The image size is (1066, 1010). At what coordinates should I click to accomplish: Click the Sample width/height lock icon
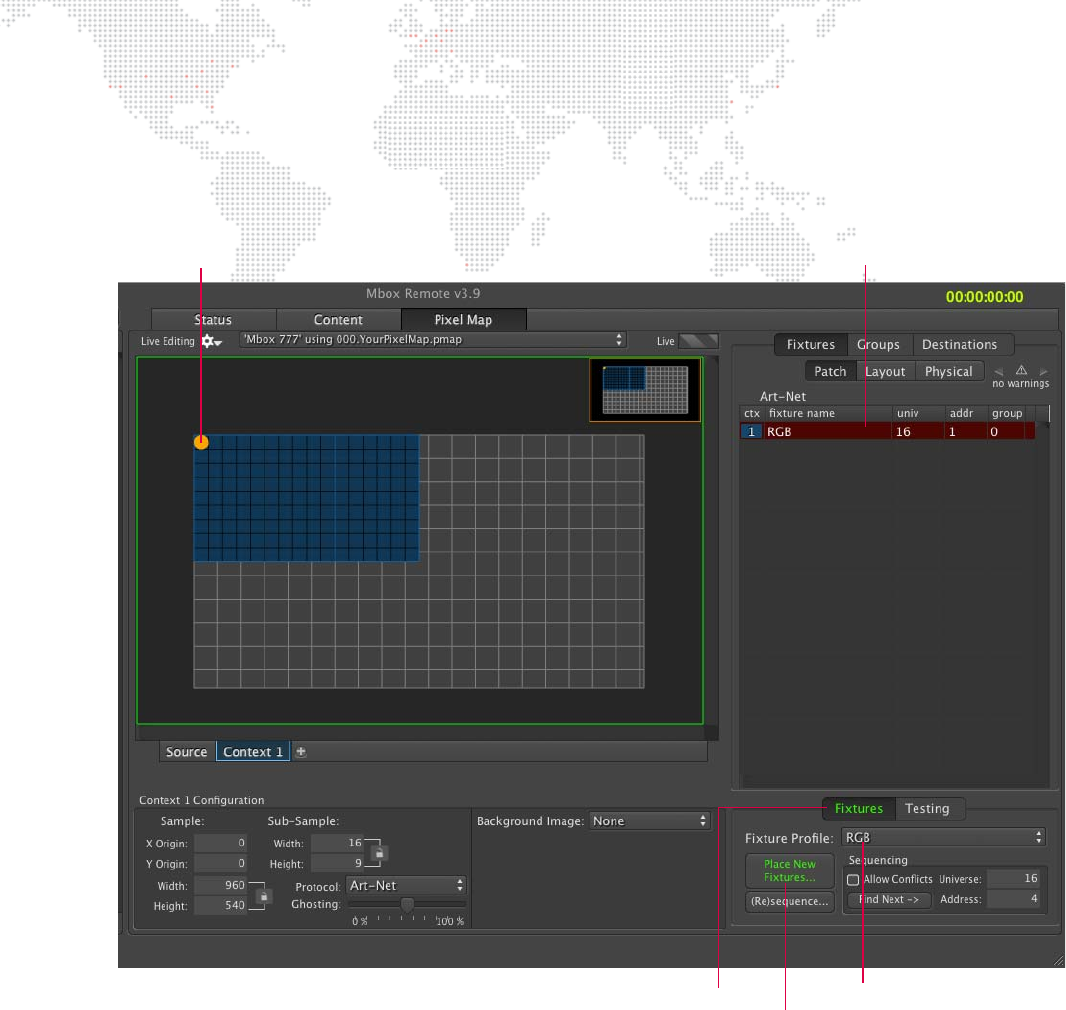tap(263, 896)
